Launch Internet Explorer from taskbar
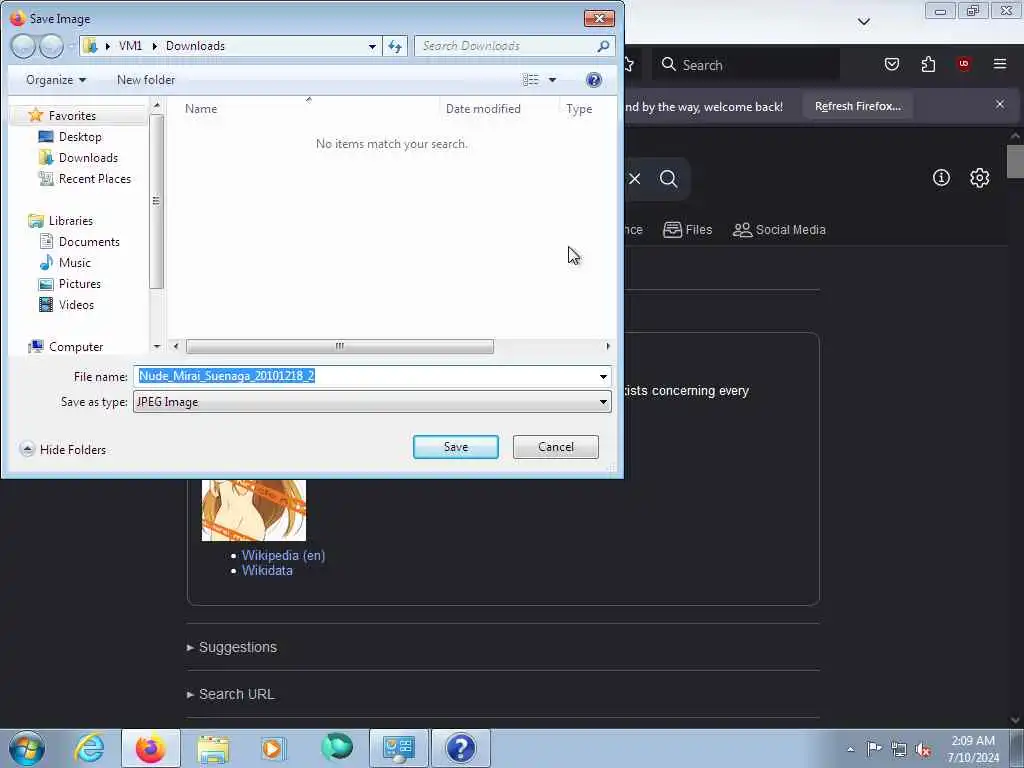Screen dimensions: 1024x768 click(89, 748)
